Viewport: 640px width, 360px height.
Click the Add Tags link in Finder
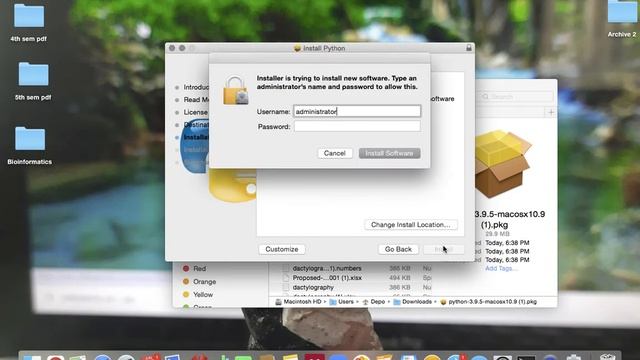coord(501,268)
